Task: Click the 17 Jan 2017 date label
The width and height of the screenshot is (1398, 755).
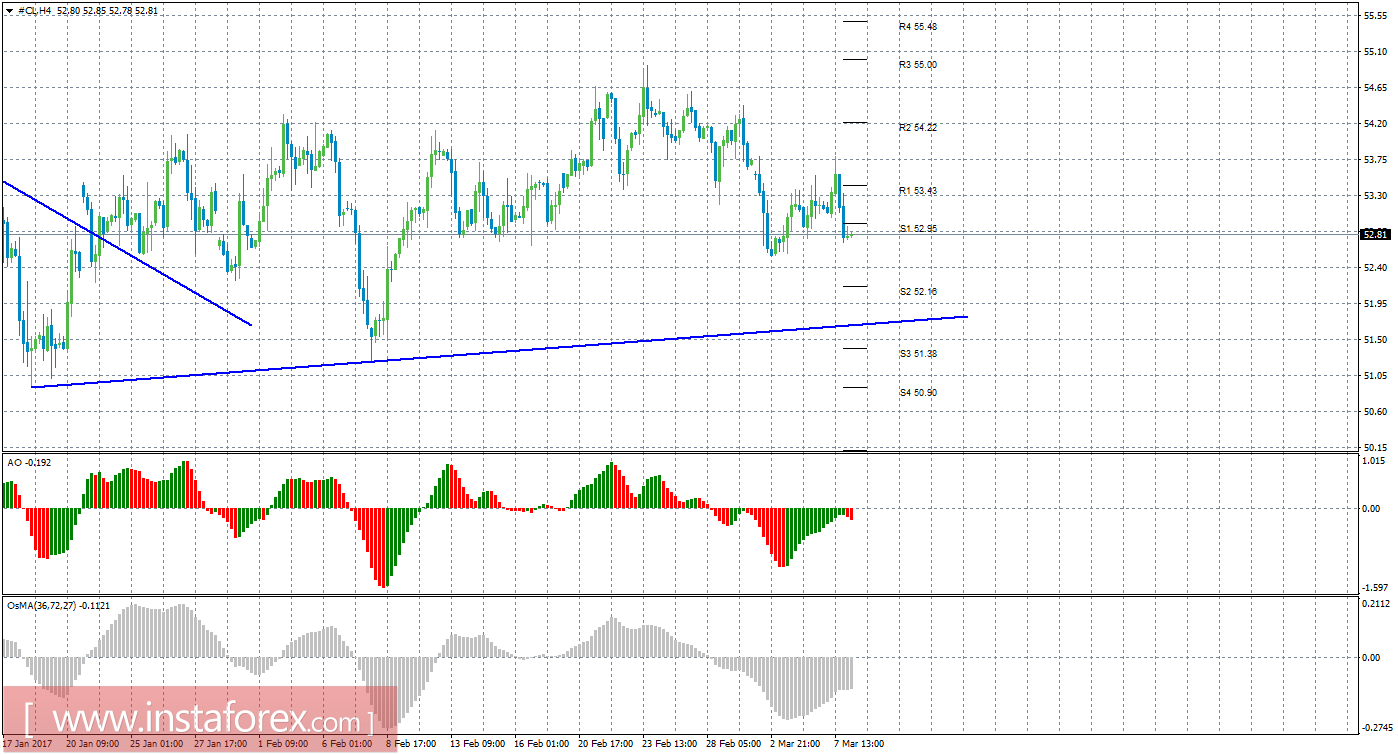Action: 26,744
